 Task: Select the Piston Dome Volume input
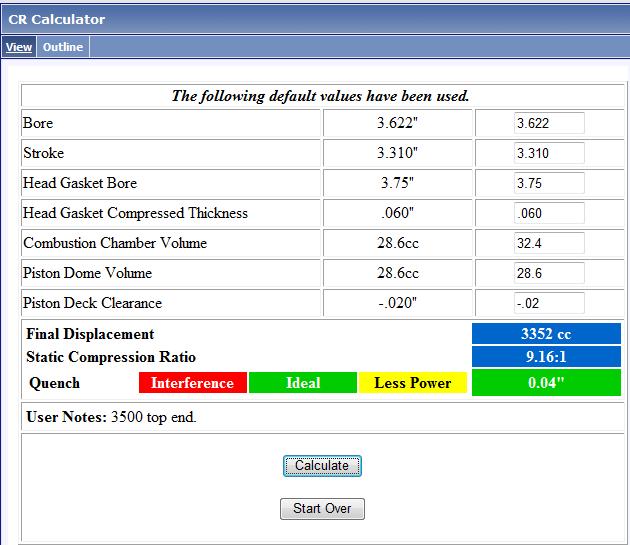(548, 273)
